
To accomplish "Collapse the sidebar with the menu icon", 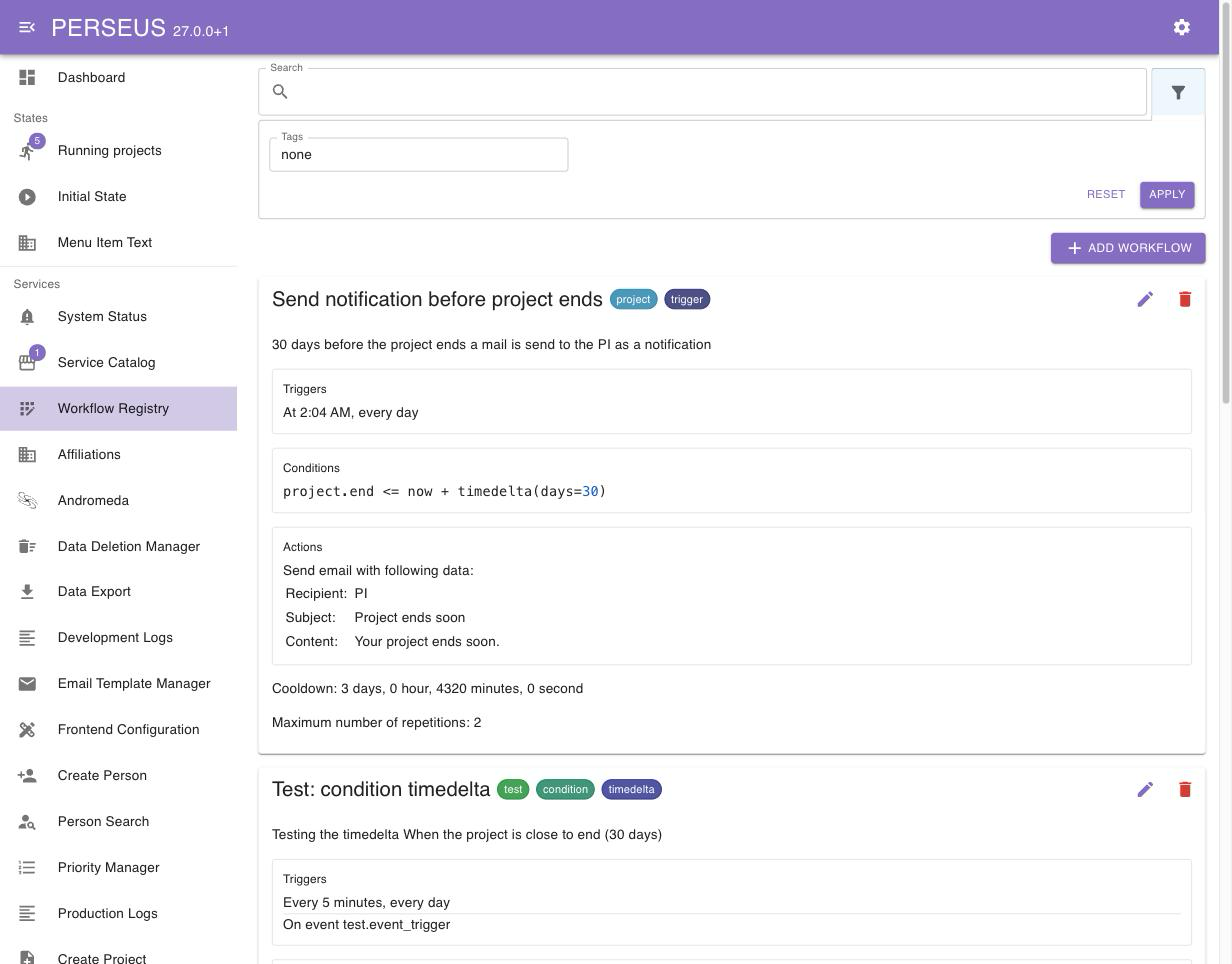I will (x=27, y=27).
